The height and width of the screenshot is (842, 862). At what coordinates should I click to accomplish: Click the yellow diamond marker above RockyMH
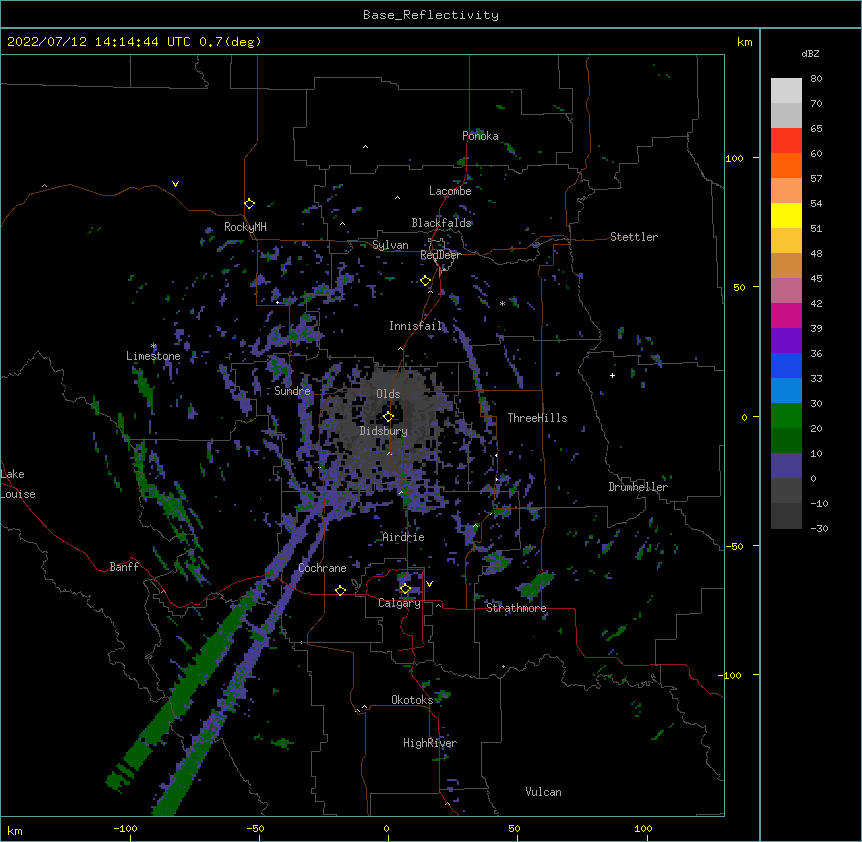pos(249,204)
